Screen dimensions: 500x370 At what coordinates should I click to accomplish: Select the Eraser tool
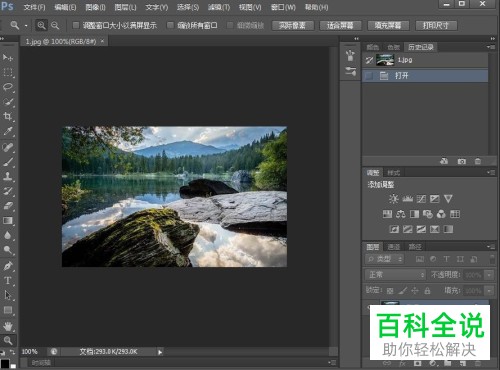coord(7,206)
